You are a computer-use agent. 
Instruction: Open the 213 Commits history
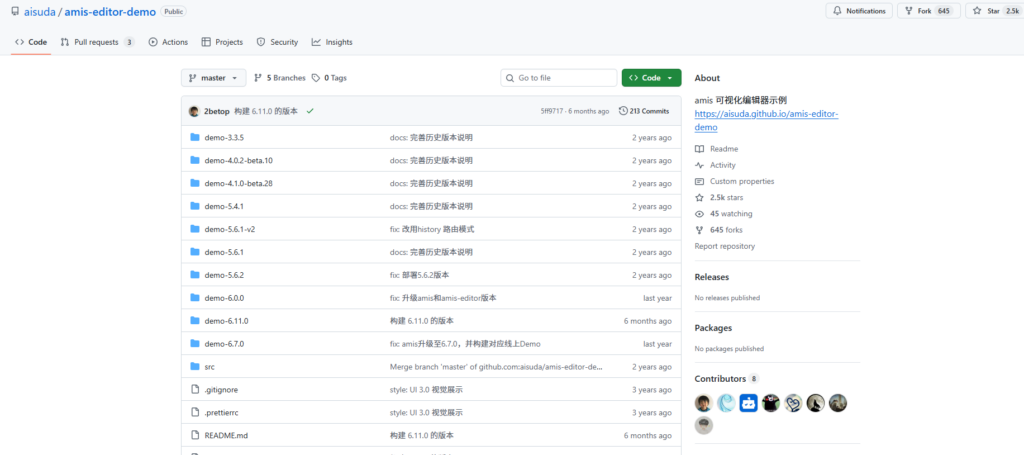(644, 111)
